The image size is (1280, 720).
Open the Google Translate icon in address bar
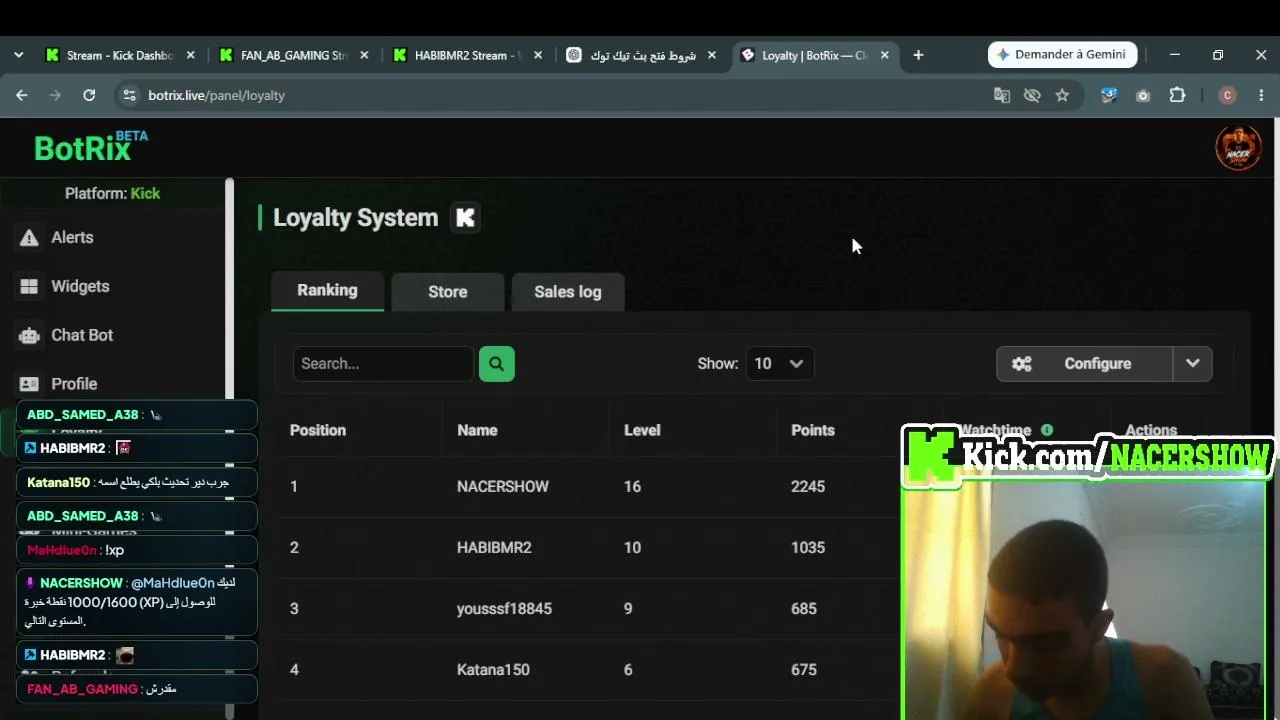(1002, 95)
